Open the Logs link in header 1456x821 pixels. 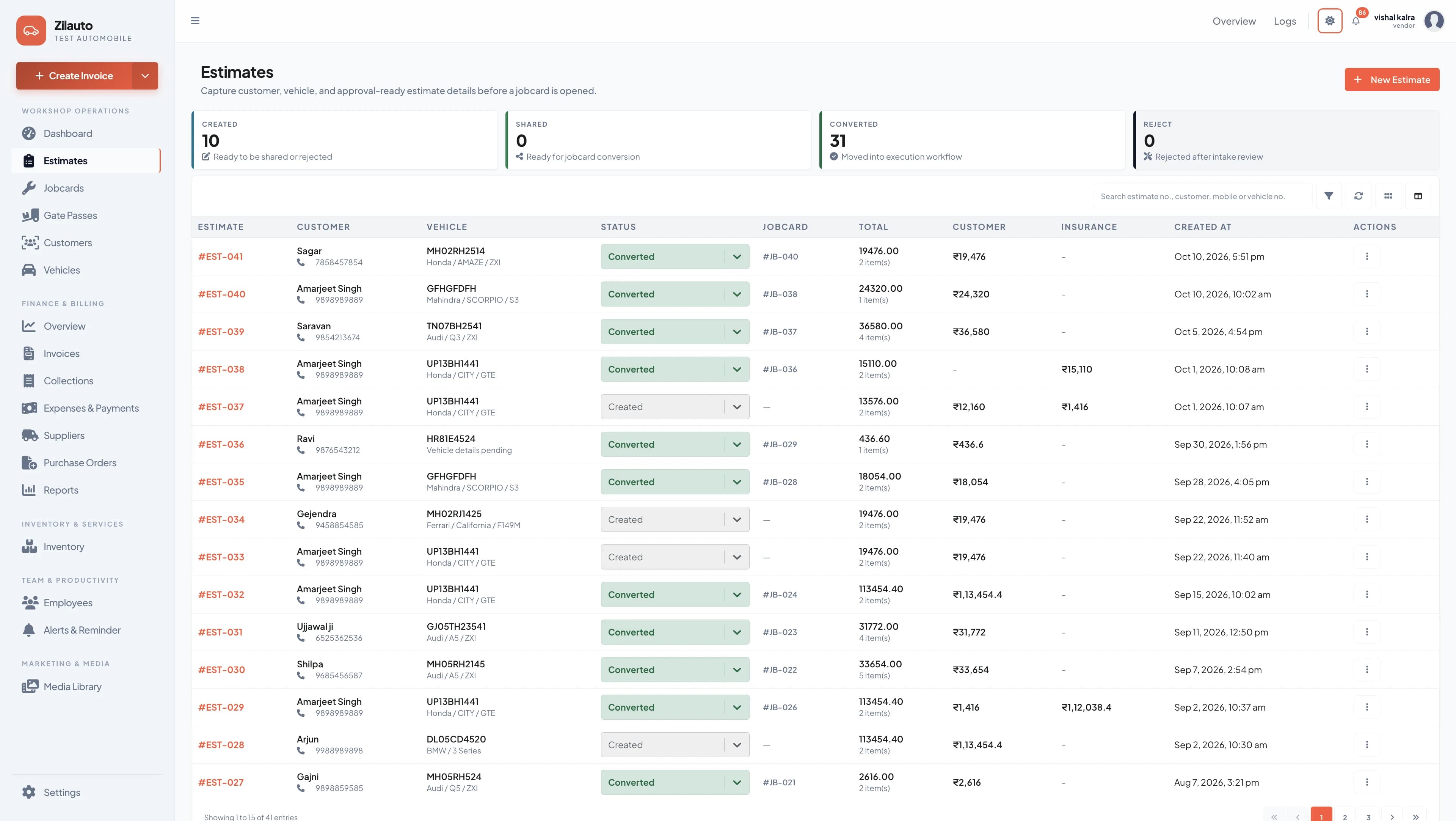coord(1285,21)
